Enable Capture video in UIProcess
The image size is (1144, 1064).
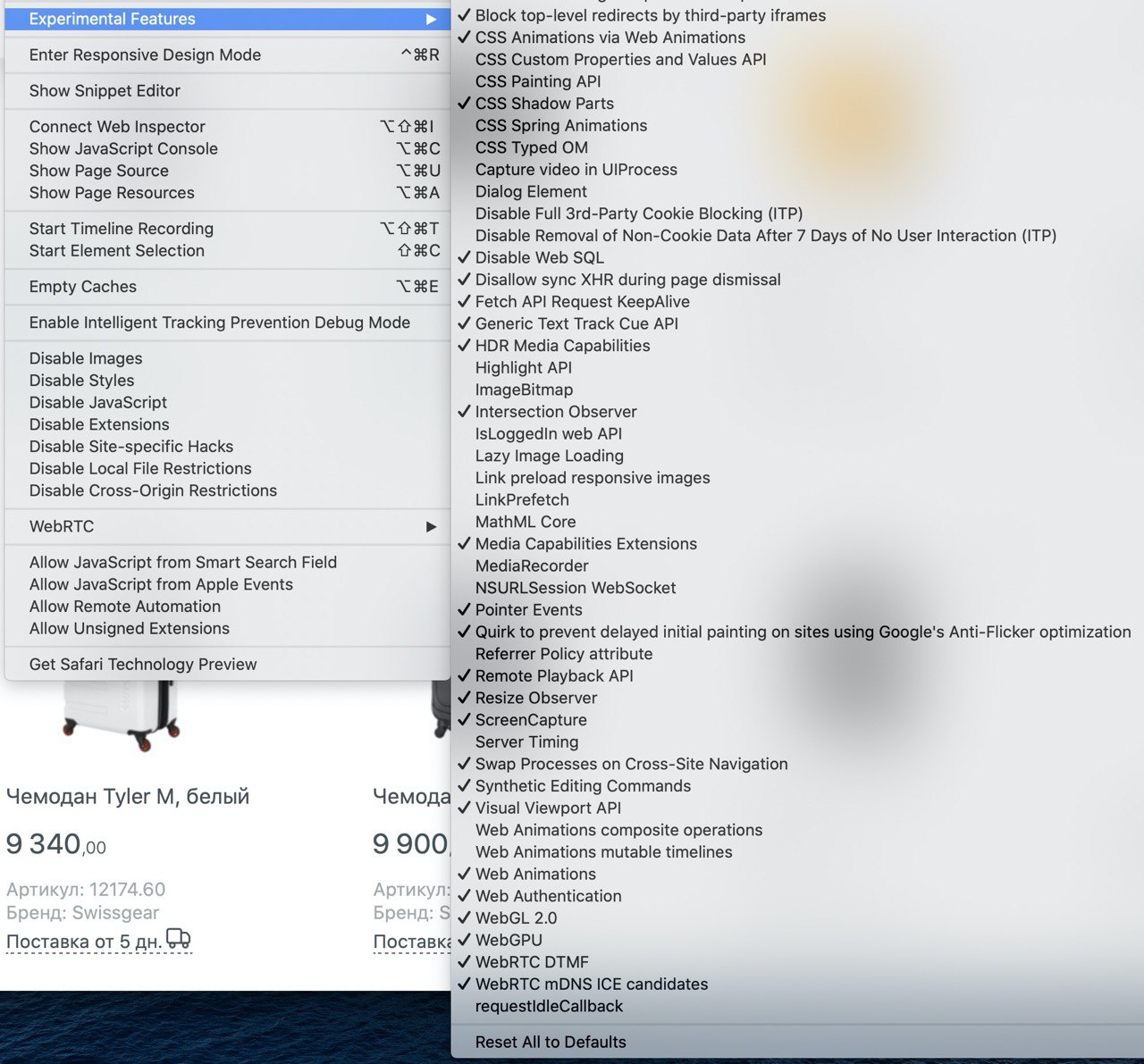(x=797, y=170)
